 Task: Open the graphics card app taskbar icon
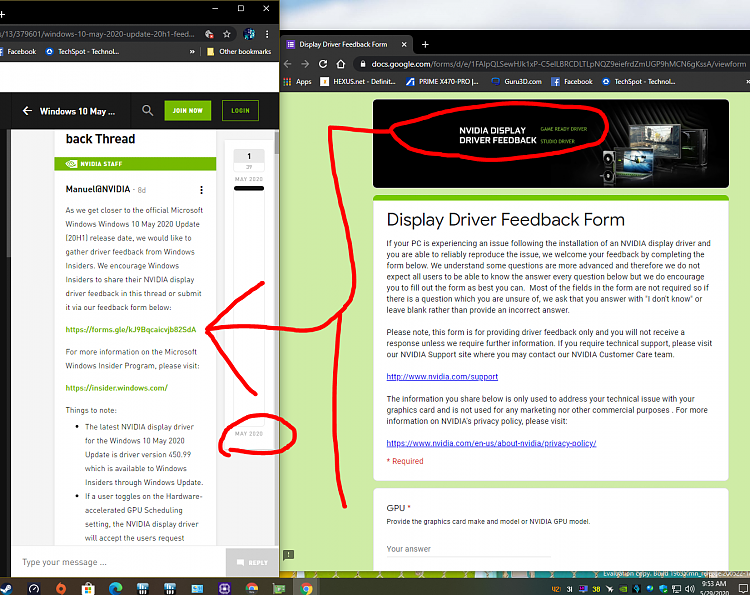click(x=279, y=589)
